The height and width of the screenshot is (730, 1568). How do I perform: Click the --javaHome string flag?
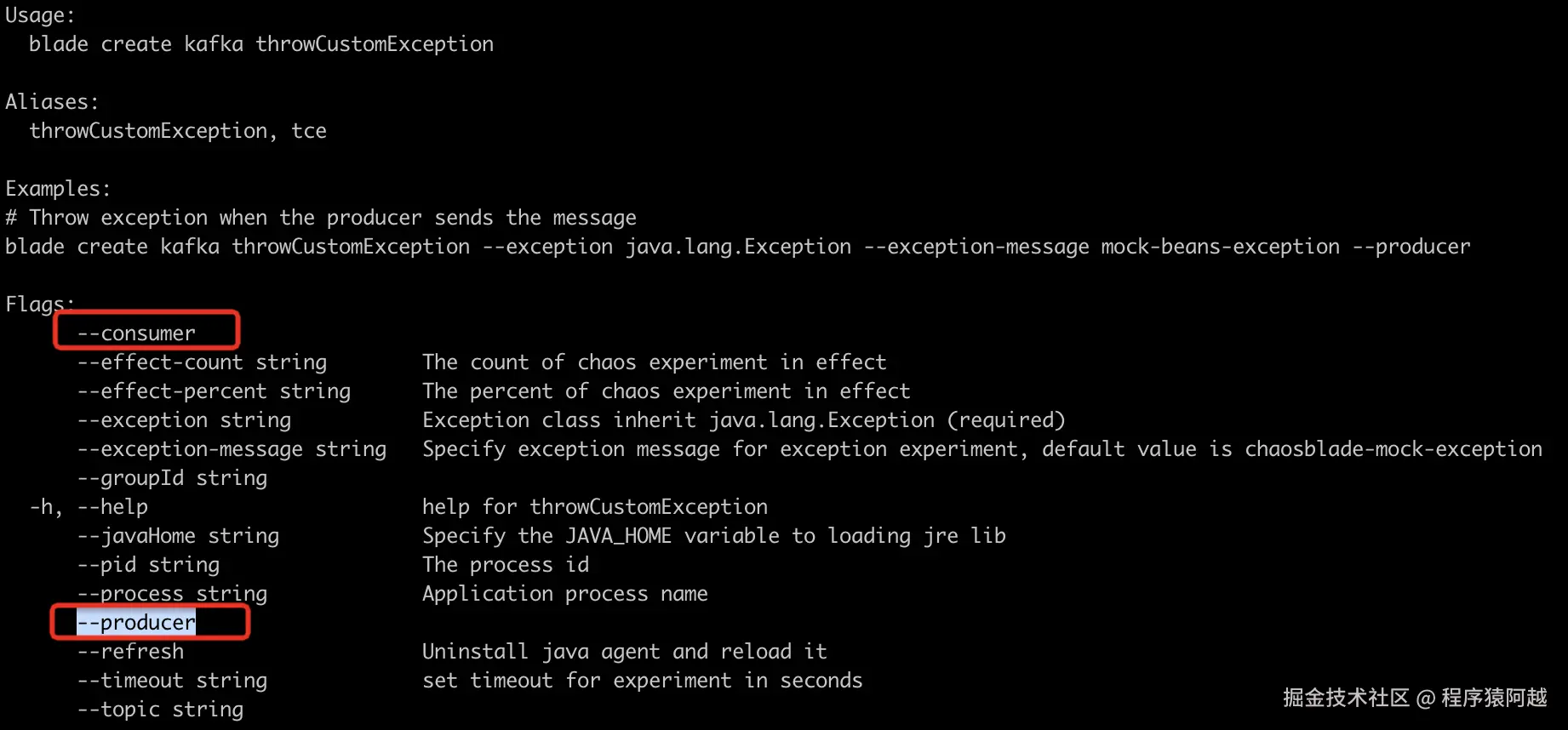point(178,536)
